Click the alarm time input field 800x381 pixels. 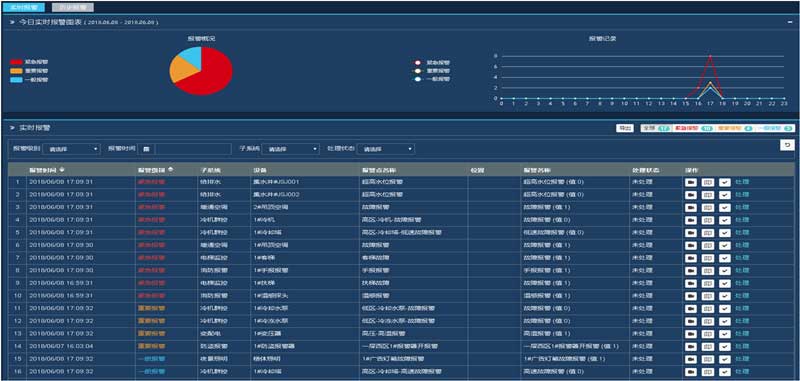[193, 149]
